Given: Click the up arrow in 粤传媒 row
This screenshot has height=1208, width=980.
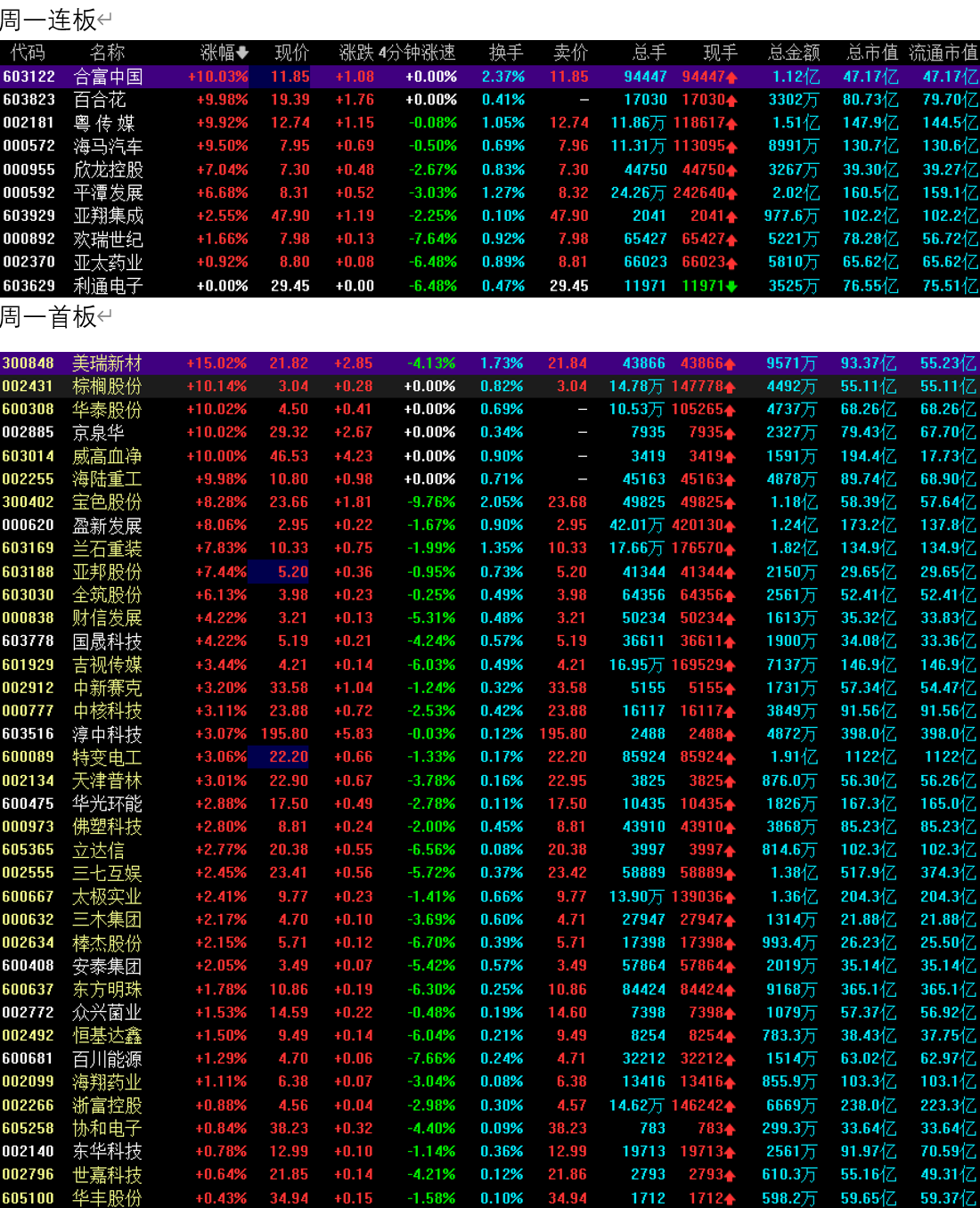Looking at the screenshot, I should pyautogui.click(x=731, y=124).
